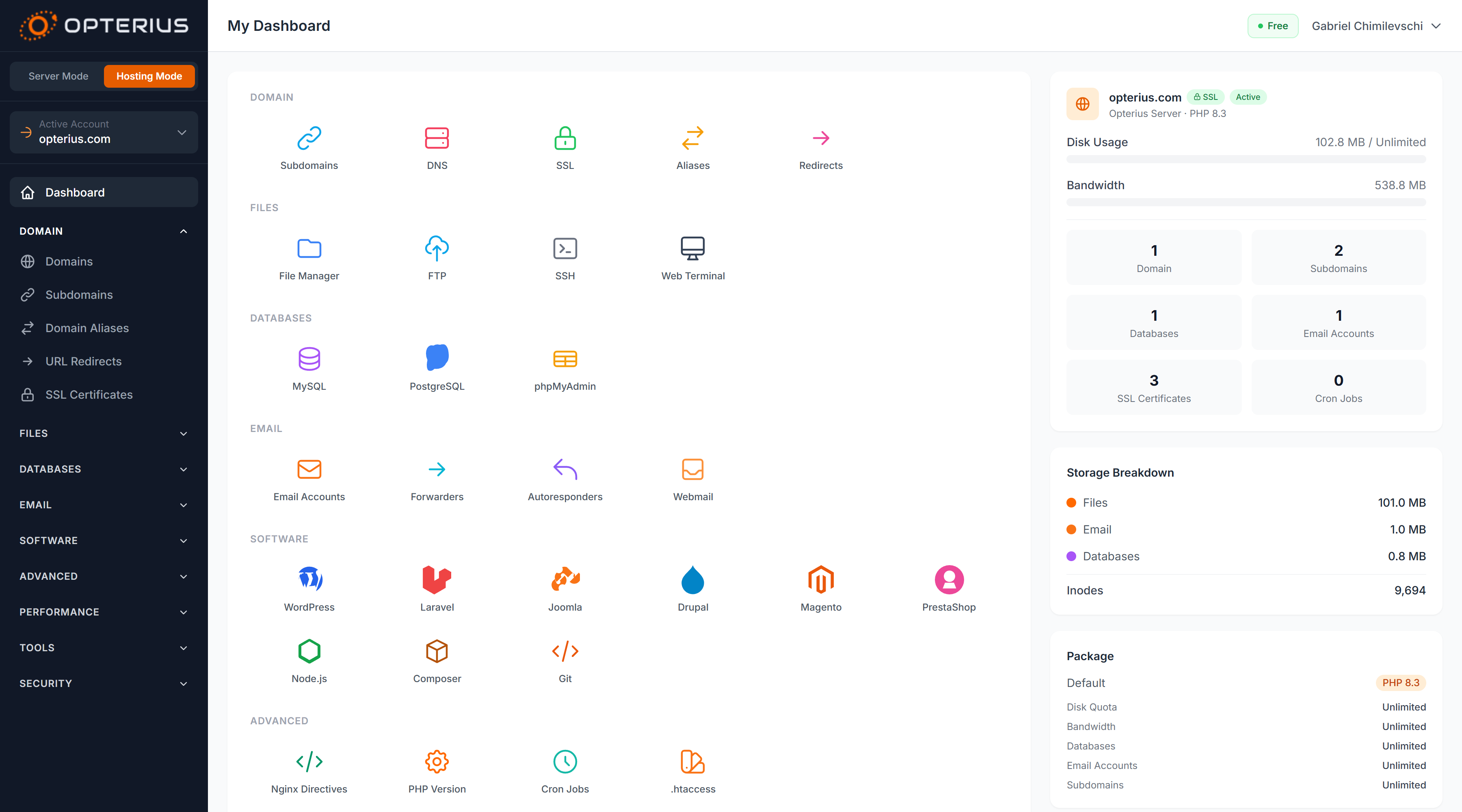Open the Active Account dropdown
The height and width of the screenshot is (812, 1462).
click(104, 132)
